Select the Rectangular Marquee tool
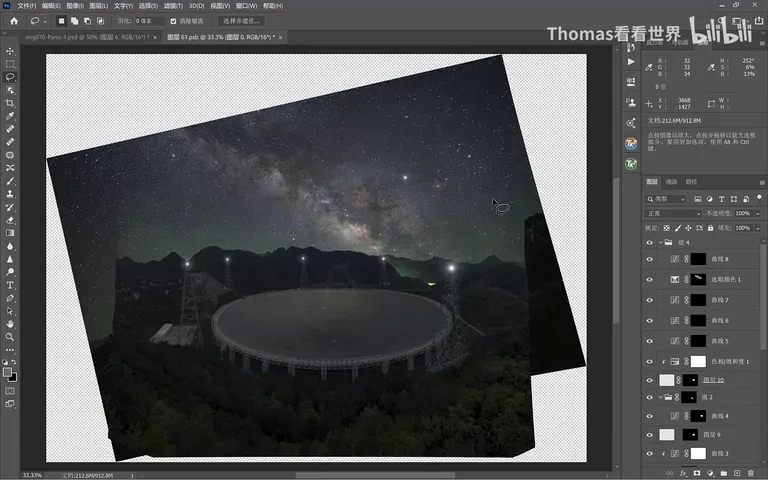 (x=10, y=64)
